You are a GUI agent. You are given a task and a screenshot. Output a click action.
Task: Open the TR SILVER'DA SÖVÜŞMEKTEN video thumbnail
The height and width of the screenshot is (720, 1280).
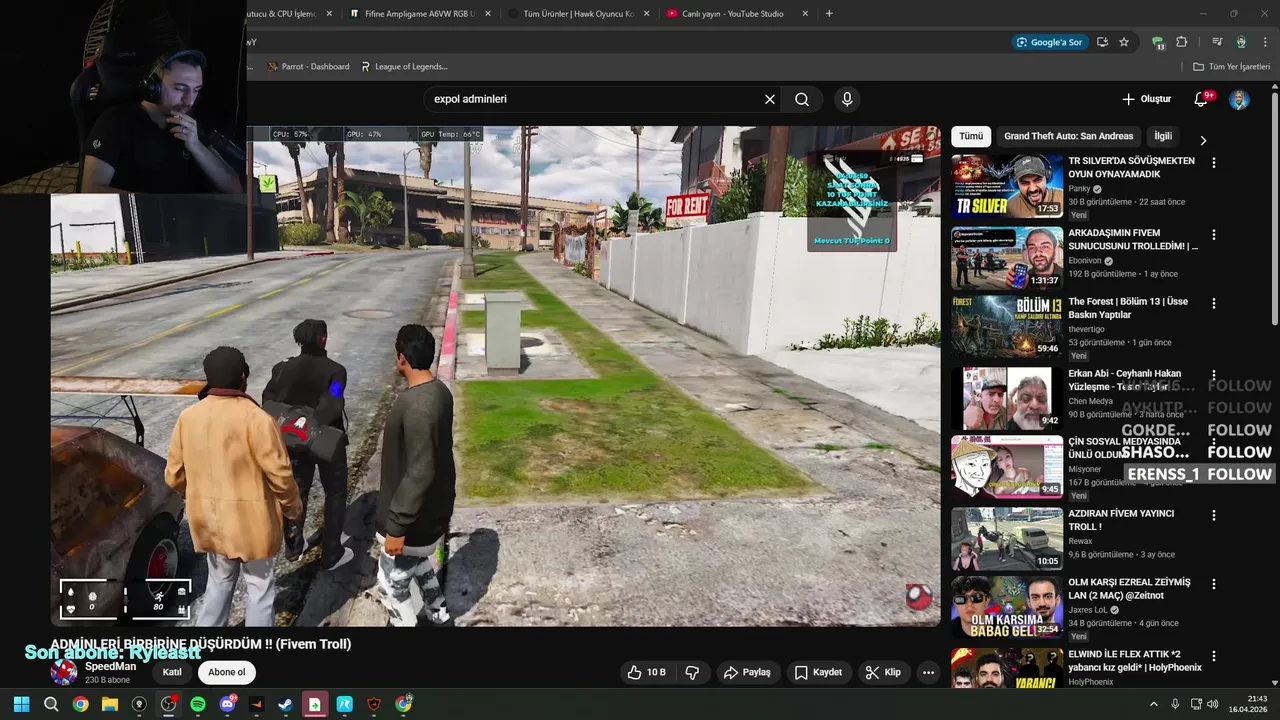pyautogui.click(x=1007, y=186)
